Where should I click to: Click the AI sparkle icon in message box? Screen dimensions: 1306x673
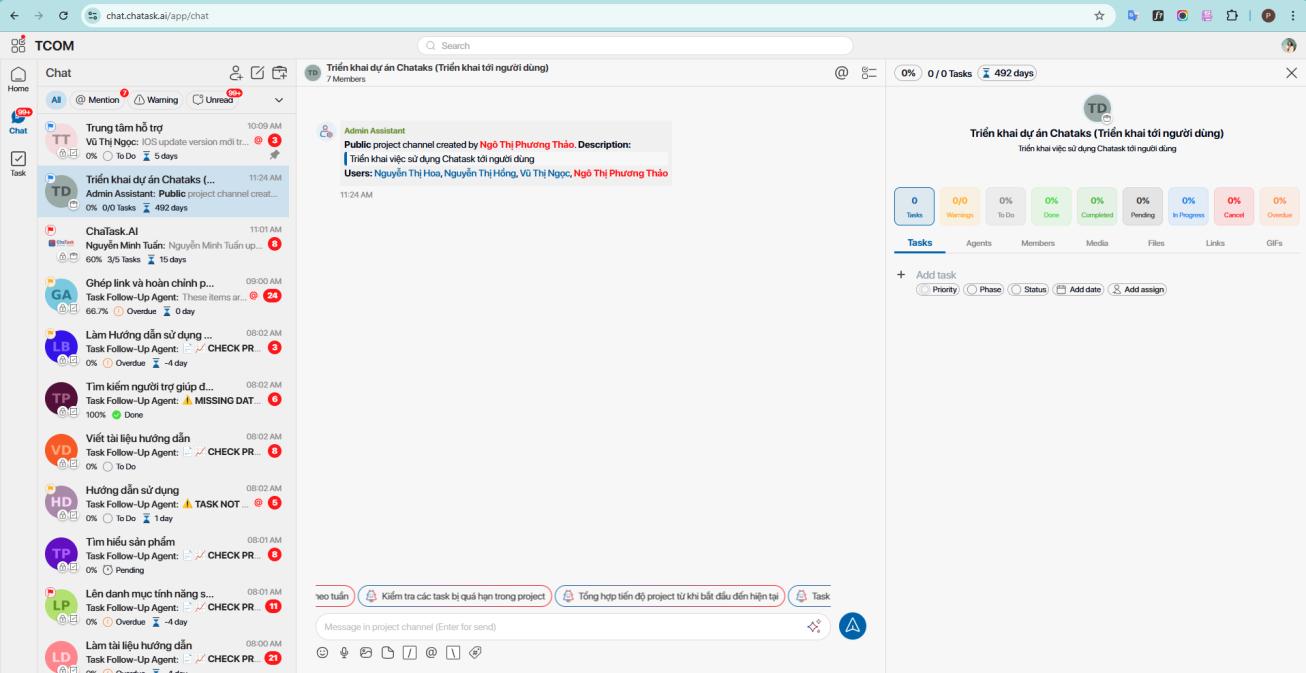click(x=814, y=626)
